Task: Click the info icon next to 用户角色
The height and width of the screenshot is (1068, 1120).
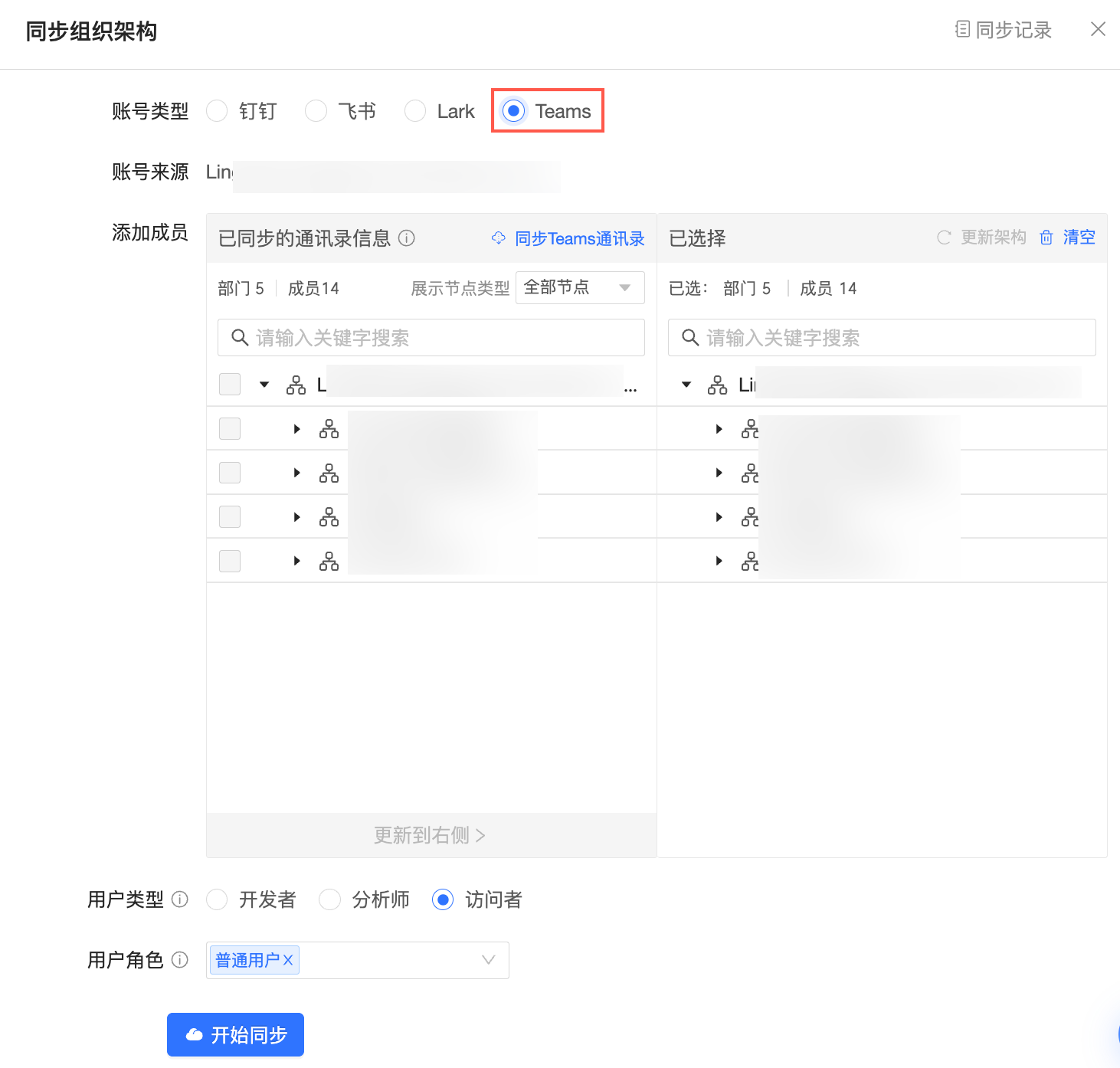Action: [x=180, y=960]
